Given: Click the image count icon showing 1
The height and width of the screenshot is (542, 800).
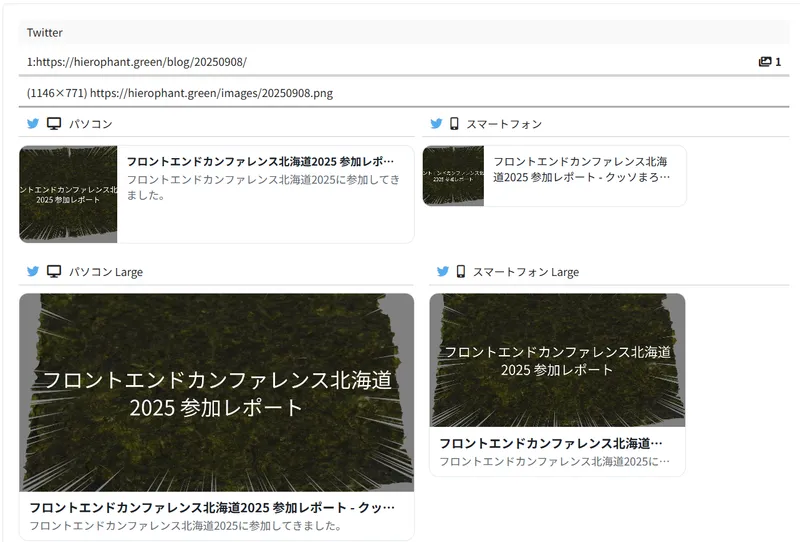Looking at the screenshot, I should click(765, 62).
